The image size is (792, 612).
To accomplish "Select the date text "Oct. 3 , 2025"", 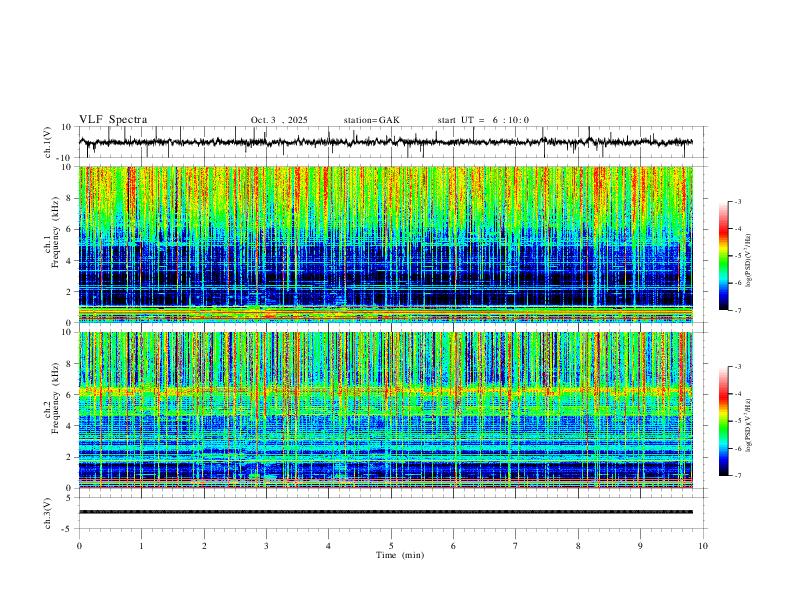I will (279, 120).
